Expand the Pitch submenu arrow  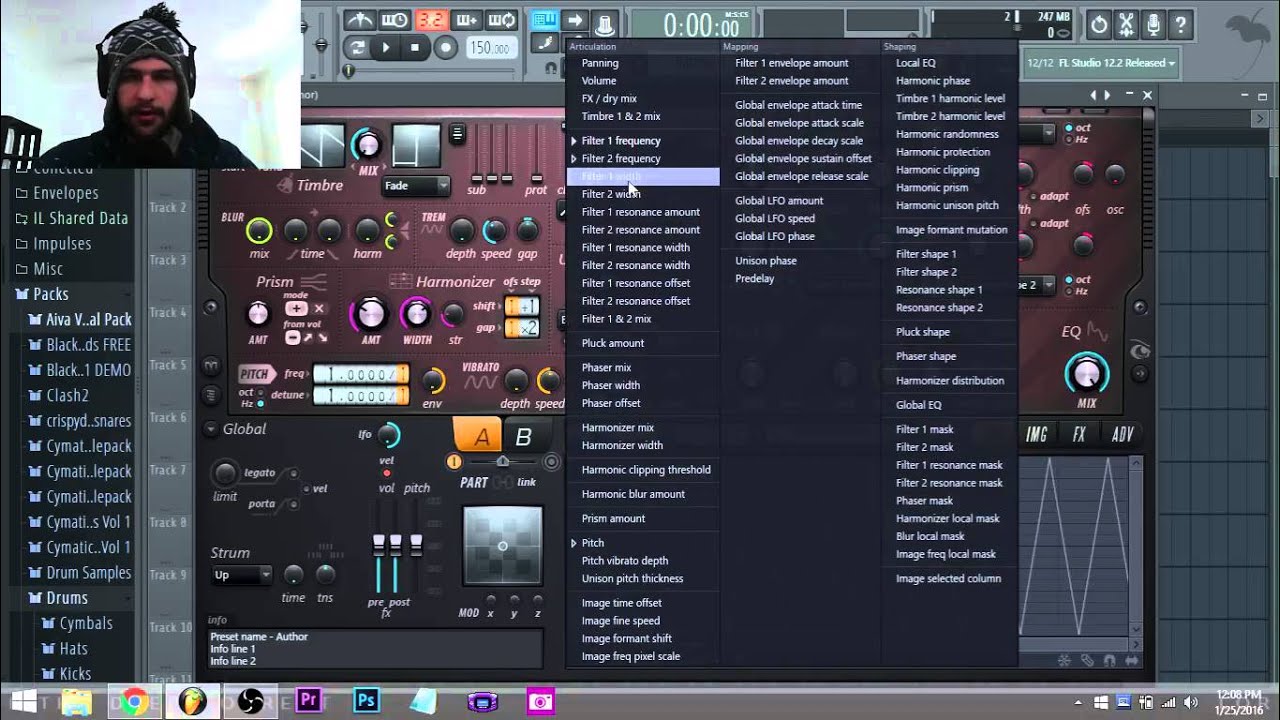574,543
